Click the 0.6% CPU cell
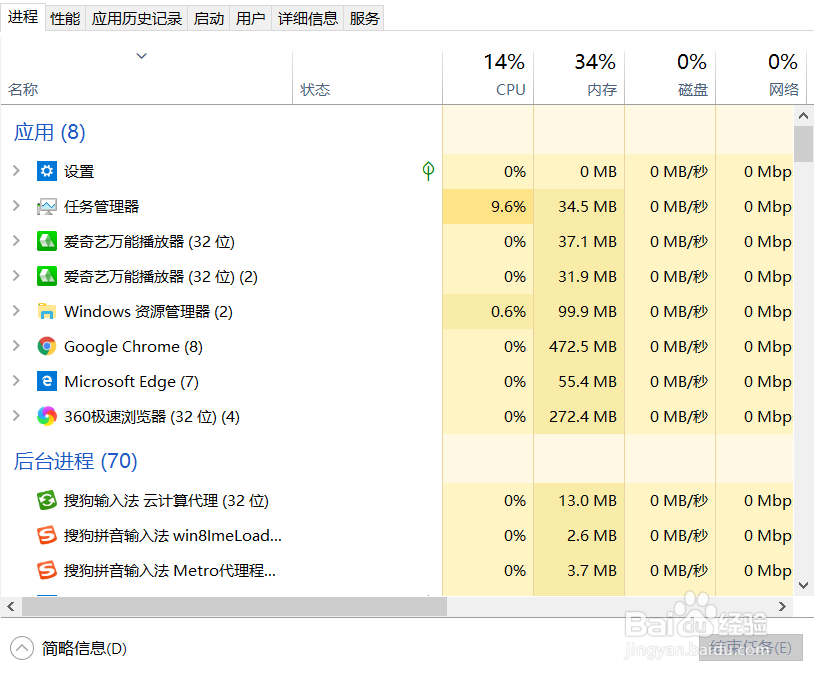This screenshot has height=678, width=814. tap(488, 311)
